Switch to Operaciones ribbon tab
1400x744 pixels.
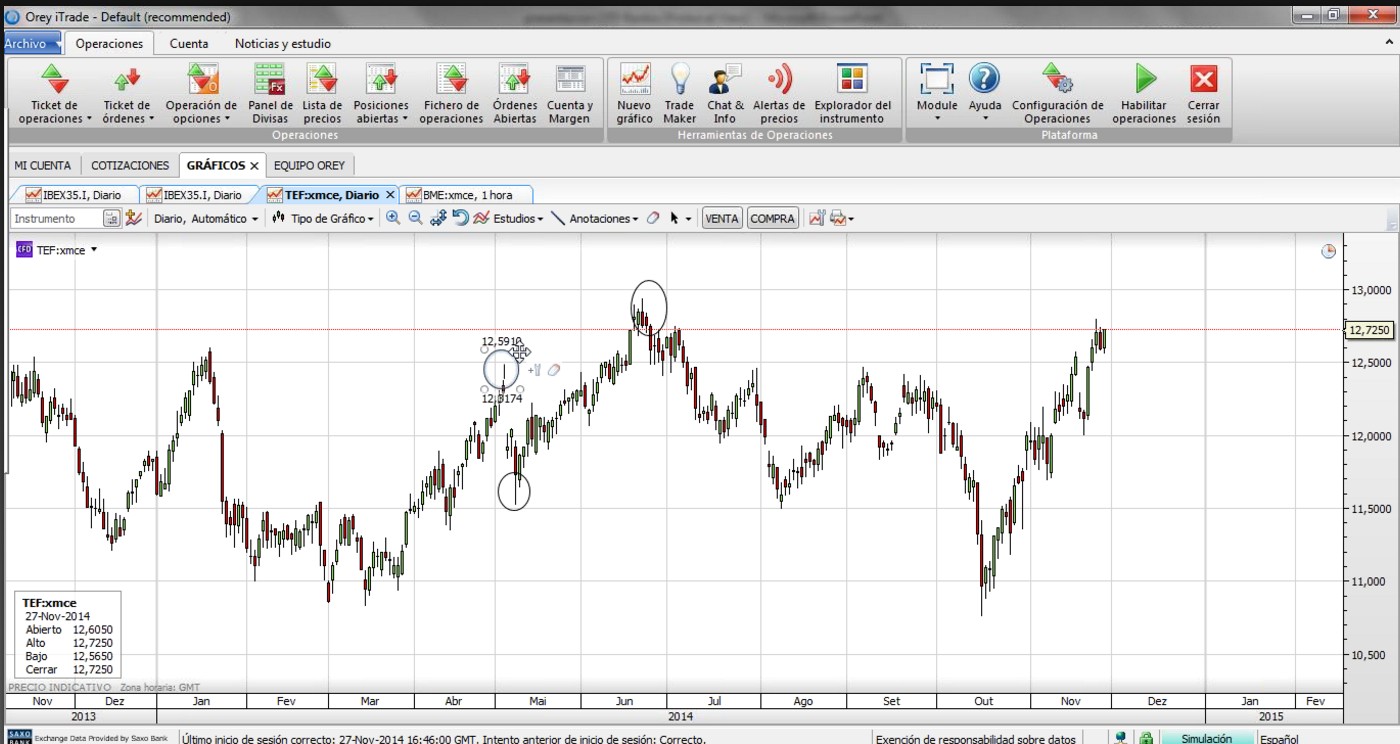(110, 43)
